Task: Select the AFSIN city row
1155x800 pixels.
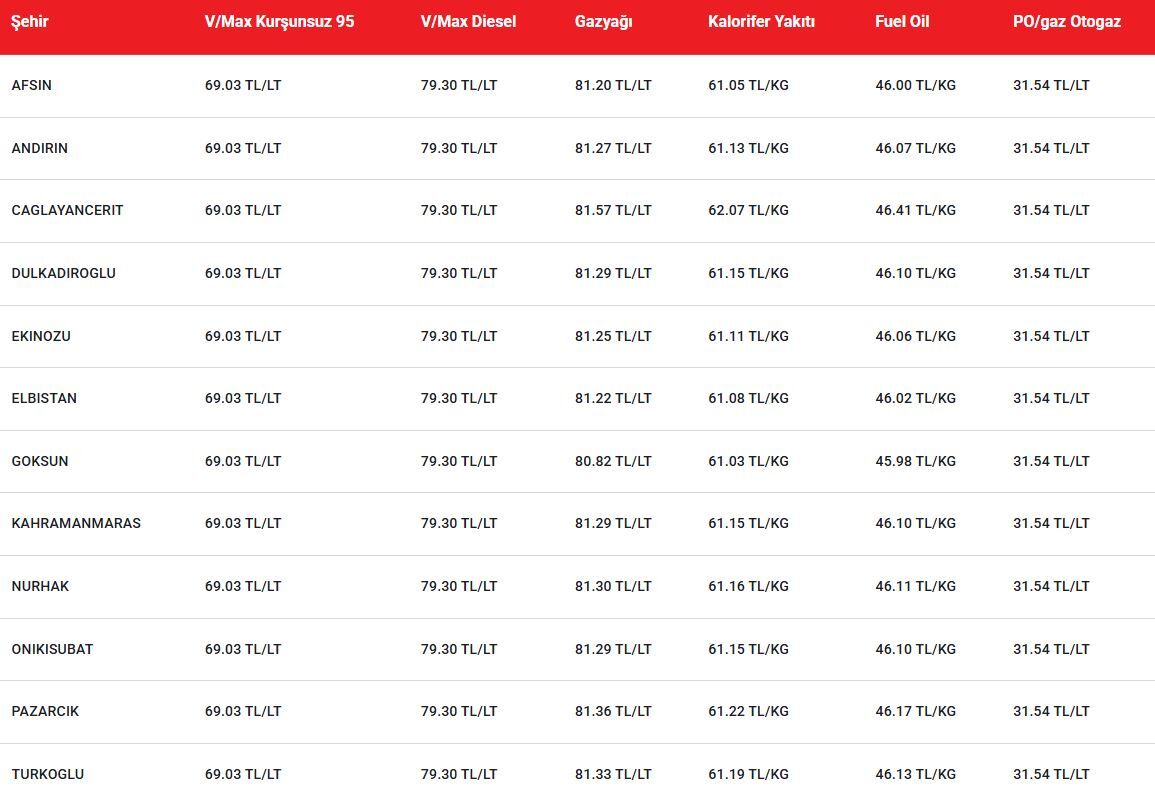Action: click(578, 85)
